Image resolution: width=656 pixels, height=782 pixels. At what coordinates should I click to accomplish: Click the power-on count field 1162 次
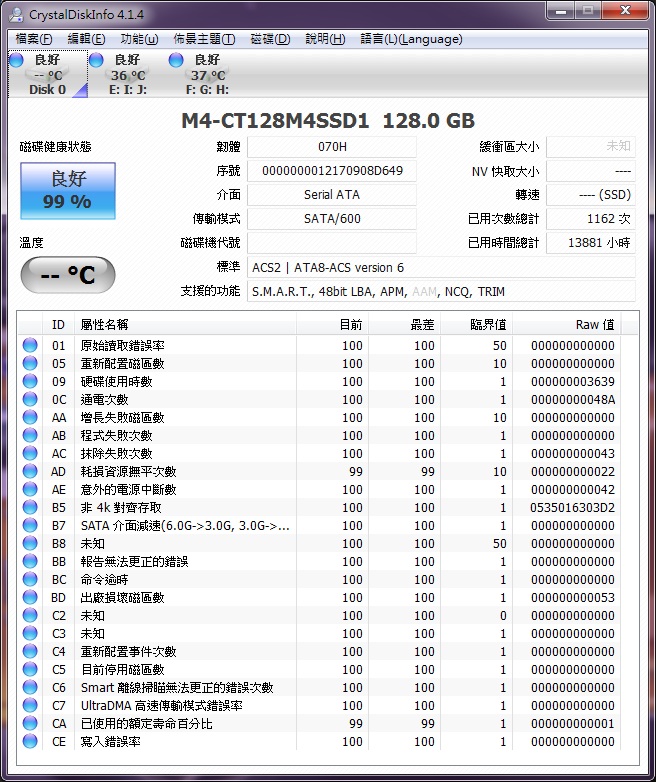pyautogui.click(x=591, y=218)
